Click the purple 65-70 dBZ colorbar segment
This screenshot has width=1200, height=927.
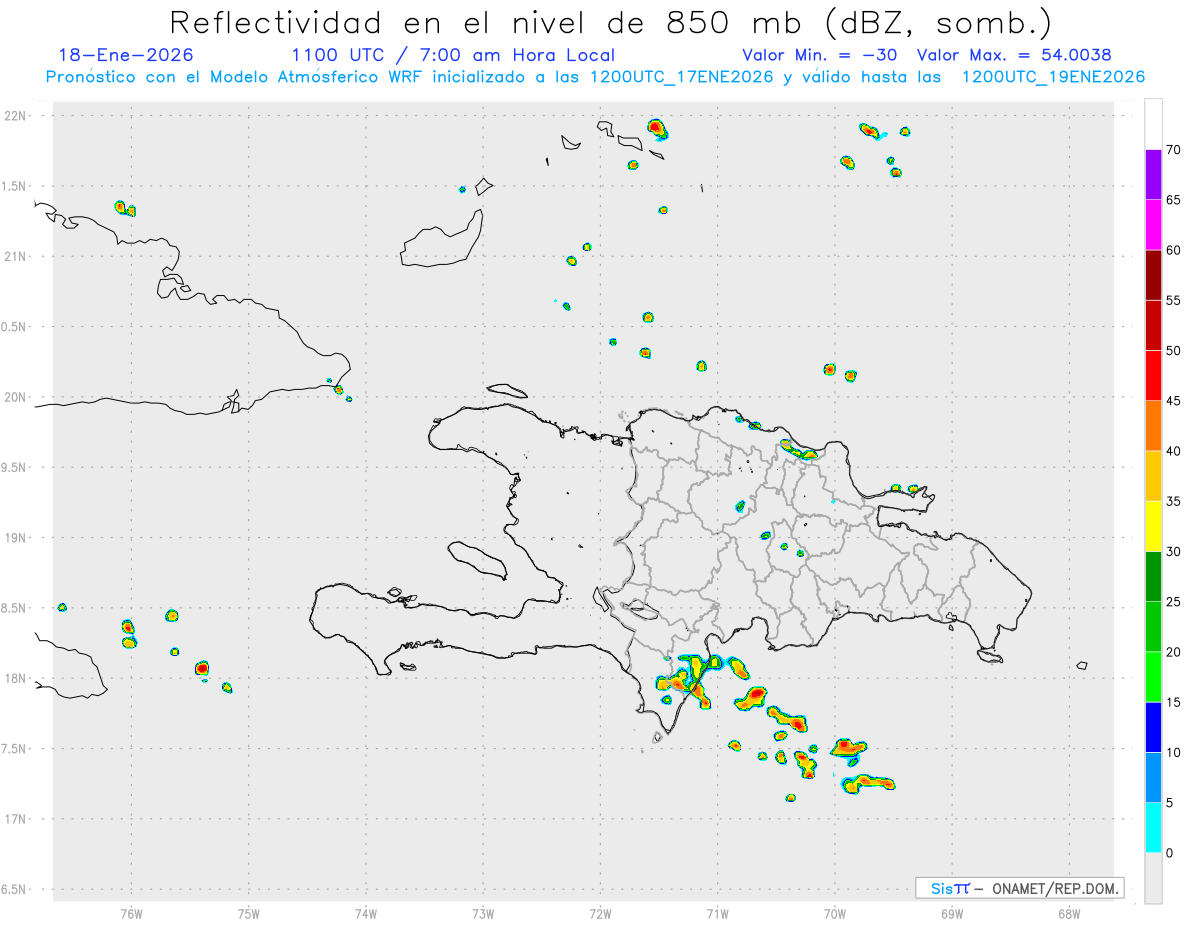[1153, 175]
